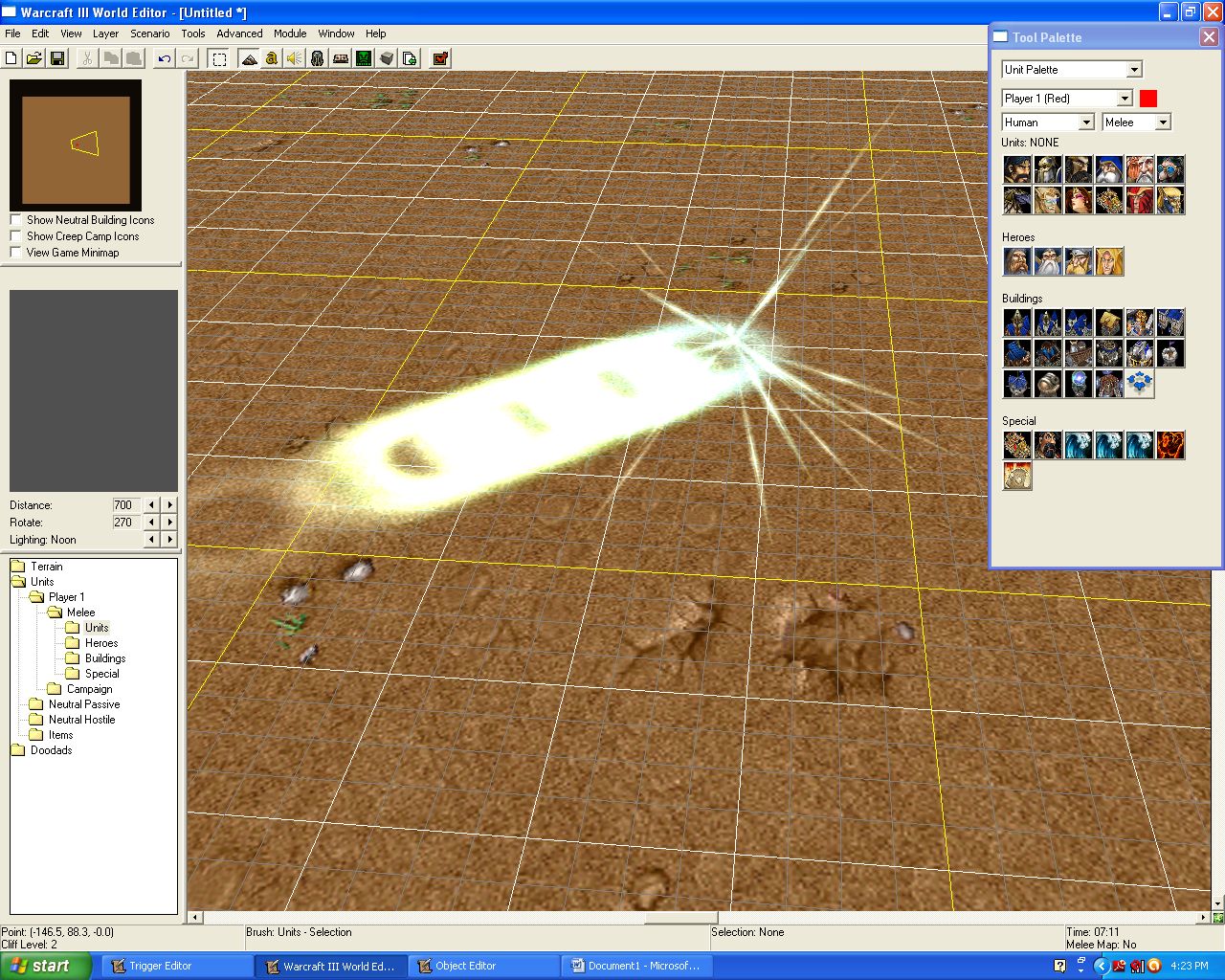Select the Sorceress unit in the palette

coord(1079,200)
